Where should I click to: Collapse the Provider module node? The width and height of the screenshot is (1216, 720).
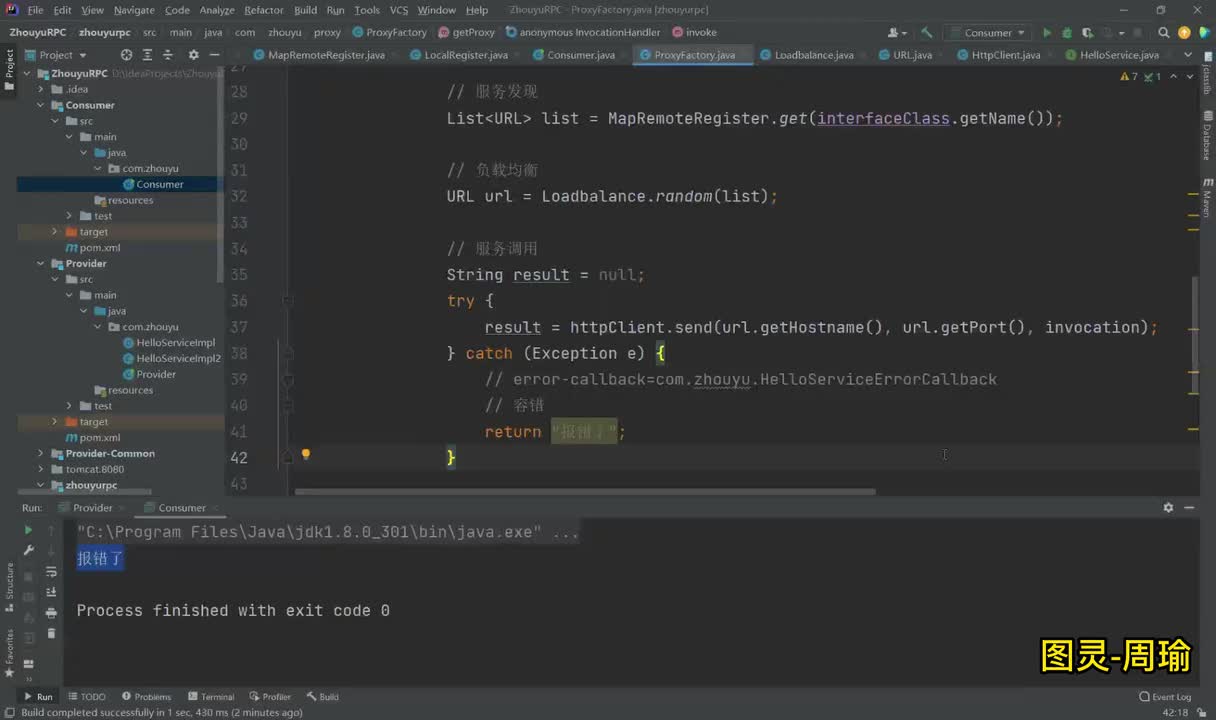tap(42, 264)
